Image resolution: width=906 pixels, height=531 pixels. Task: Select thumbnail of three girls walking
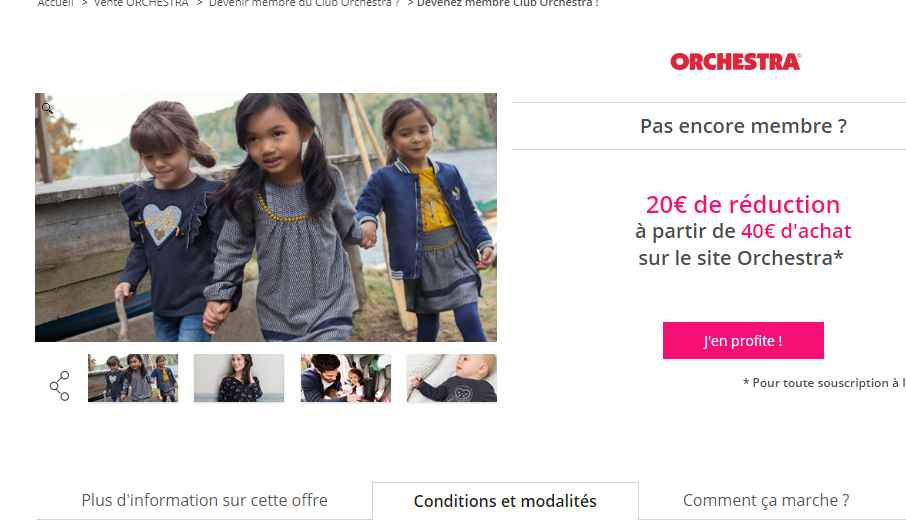point(133,378)
